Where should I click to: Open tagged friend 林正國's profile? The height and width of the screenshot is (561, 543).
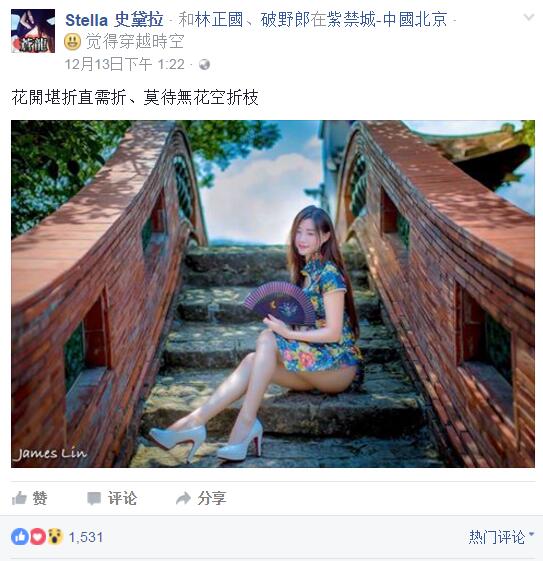[219, 20]
